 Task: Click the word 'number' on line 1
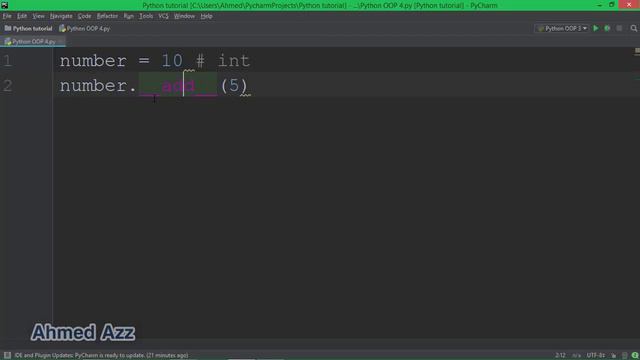[x=93, y=61]
